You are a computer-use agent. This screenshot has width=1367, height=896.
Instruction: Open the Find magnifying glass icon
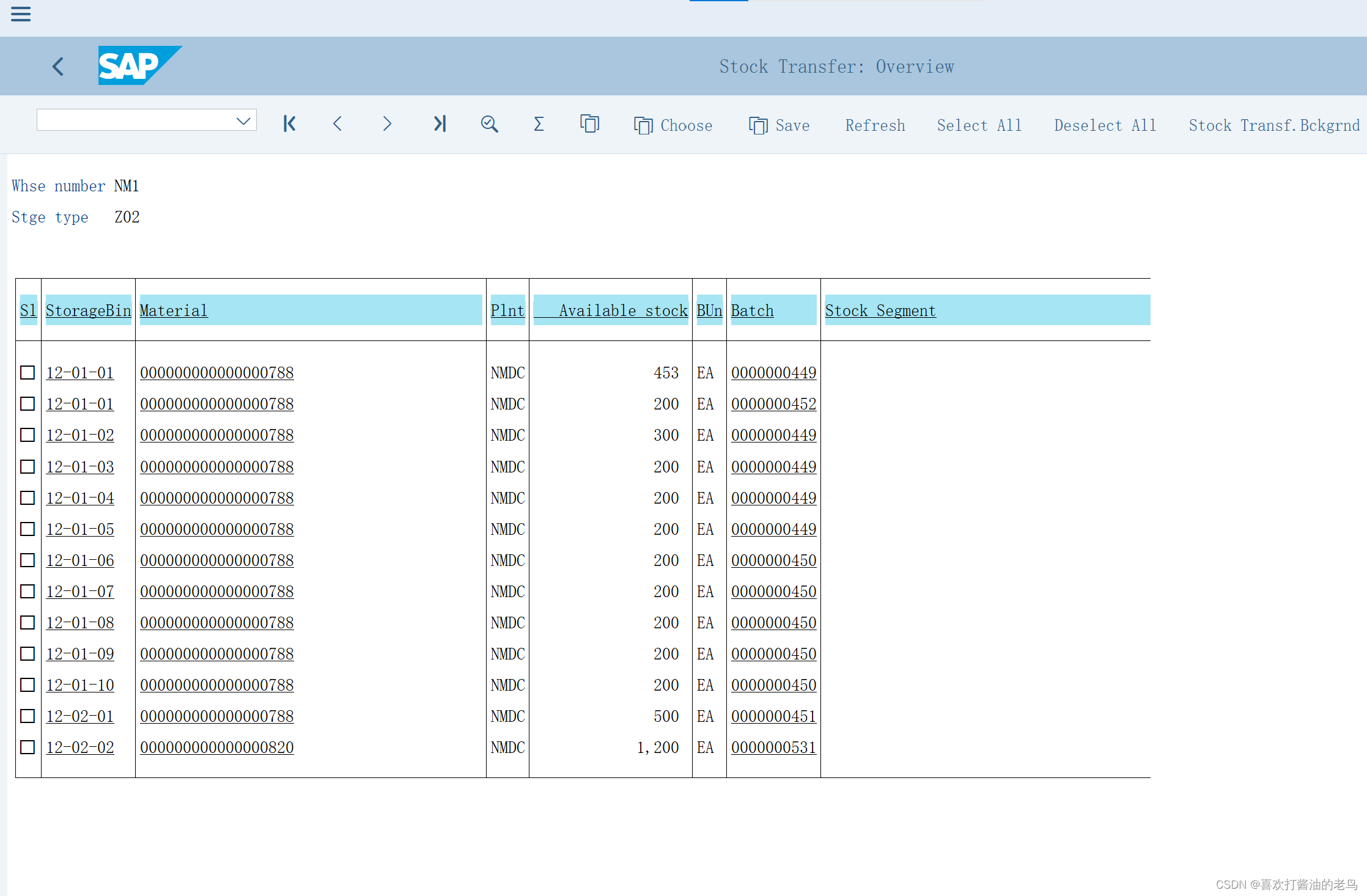click(489, 124)
